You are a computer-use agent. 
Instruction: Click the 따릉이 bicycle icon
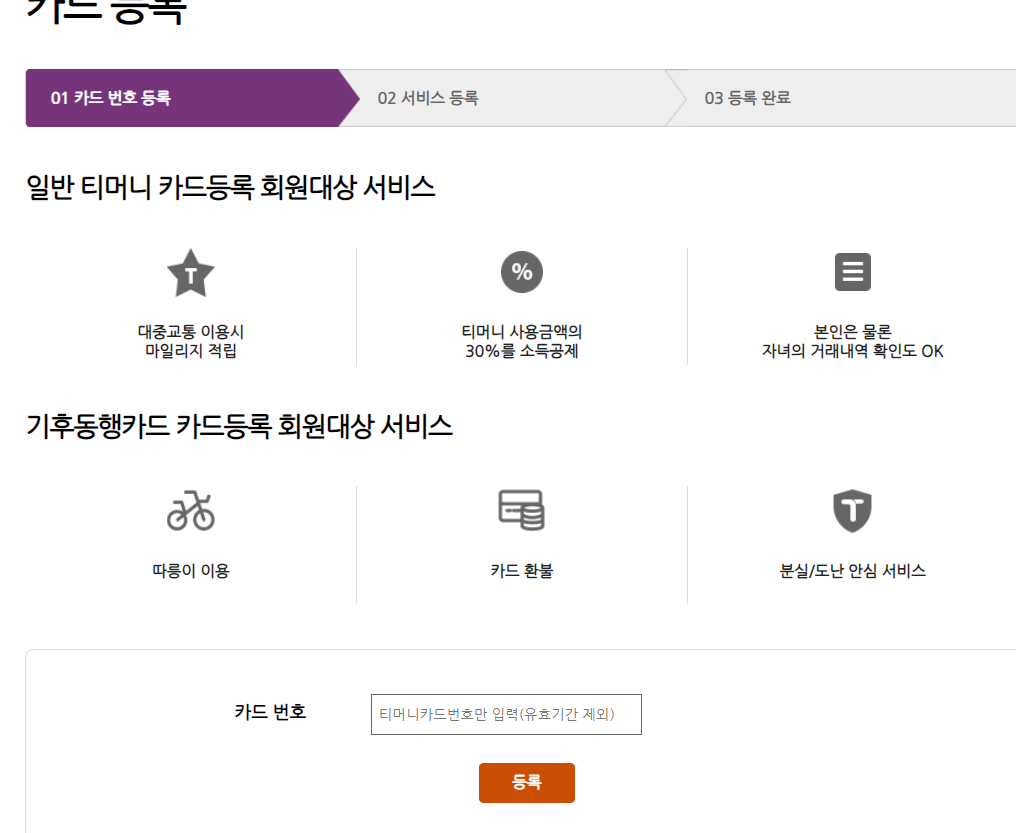[190, 511]
